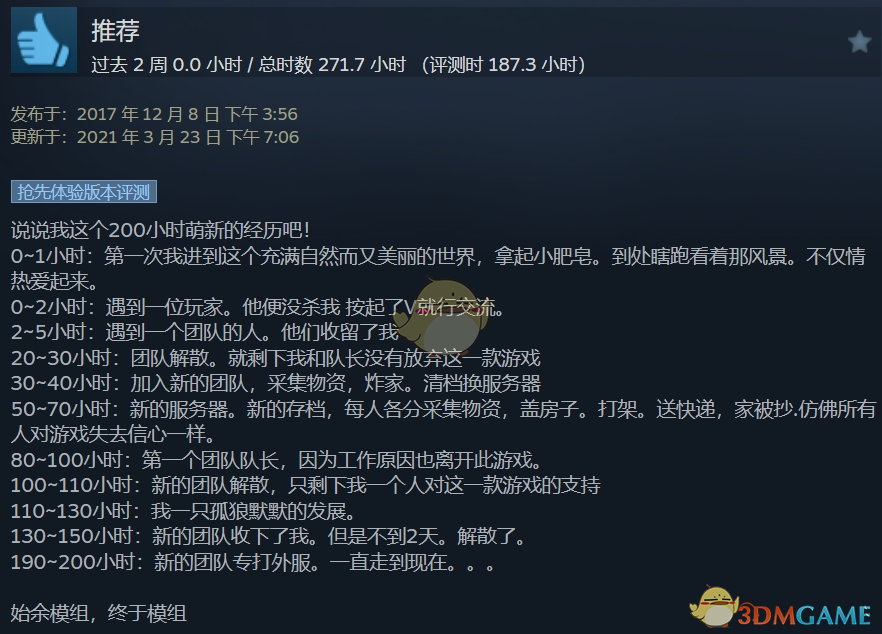Click the faint bird watermark over the review text

442,316
